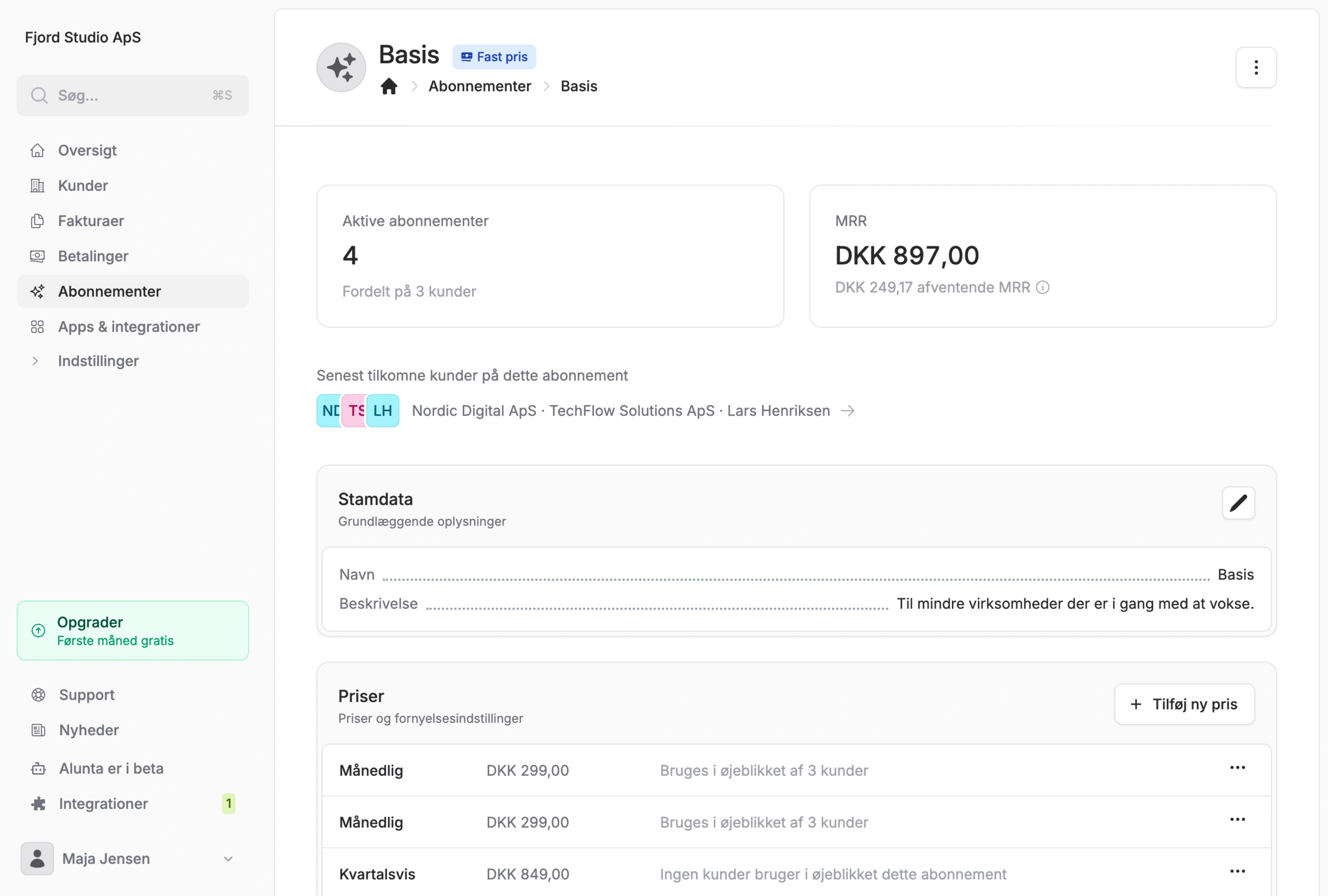Click the home breadcrumb icon
Image resolution: width=1328 pixels, height=896 pixels.
[388, 86]
